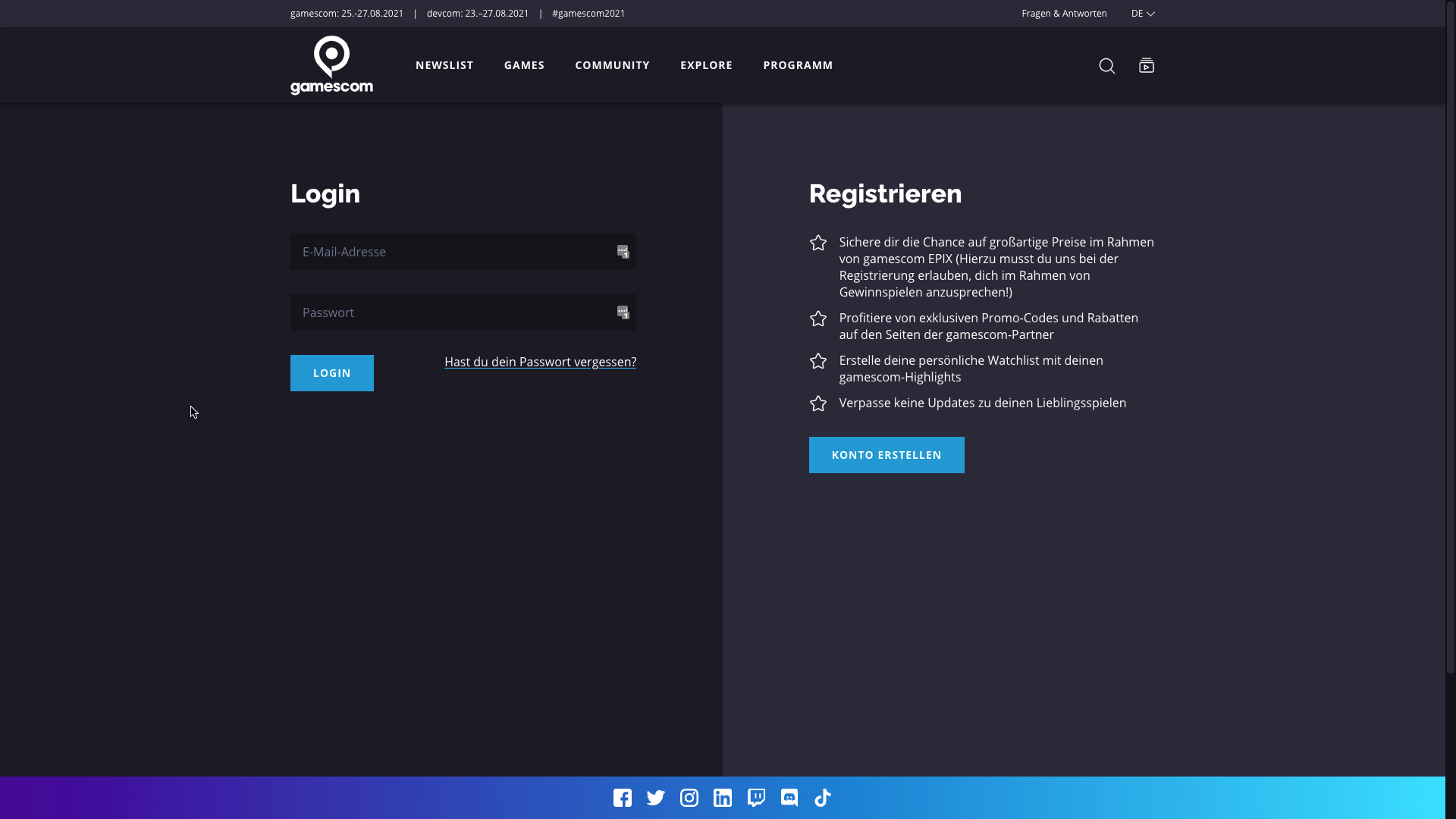Click text 'Verpasse keine Updates zu deinen Lieblingsspielen'

pyautogui.click(x=983, y=403)
